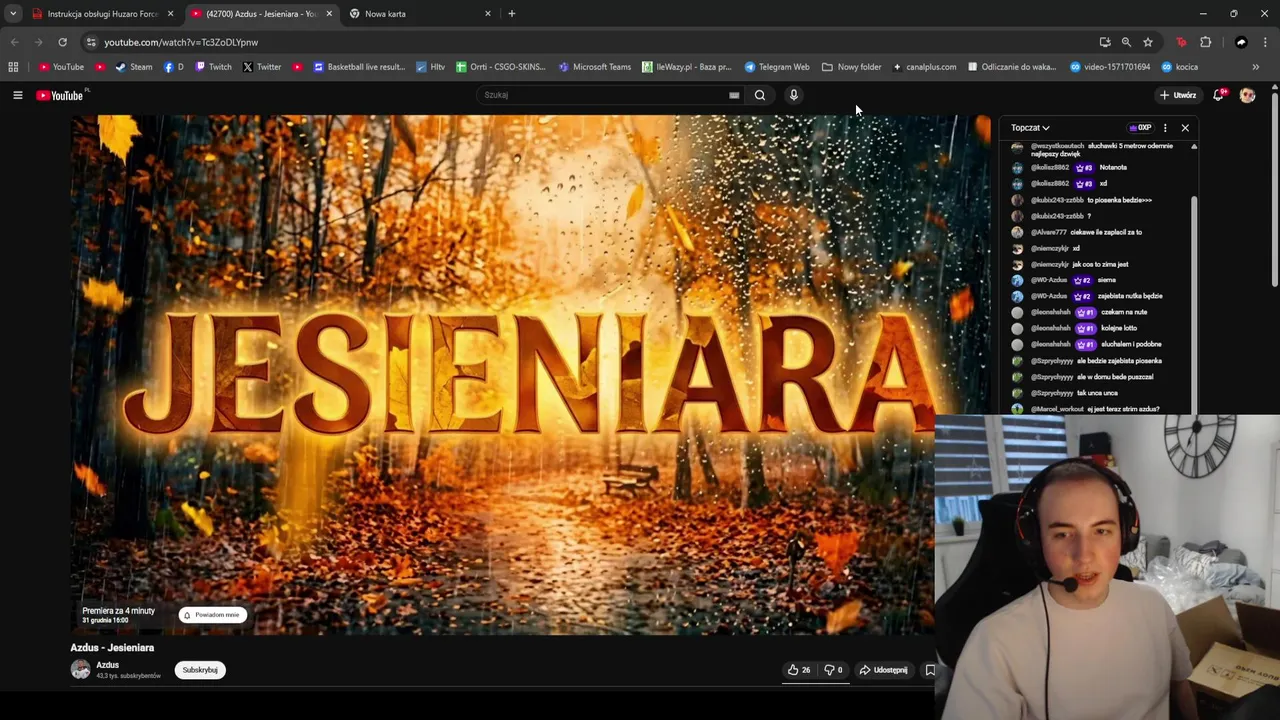Open the Hltv bookmark
1280x720 pixels.
pyautogui.click(x=431, y=67)
